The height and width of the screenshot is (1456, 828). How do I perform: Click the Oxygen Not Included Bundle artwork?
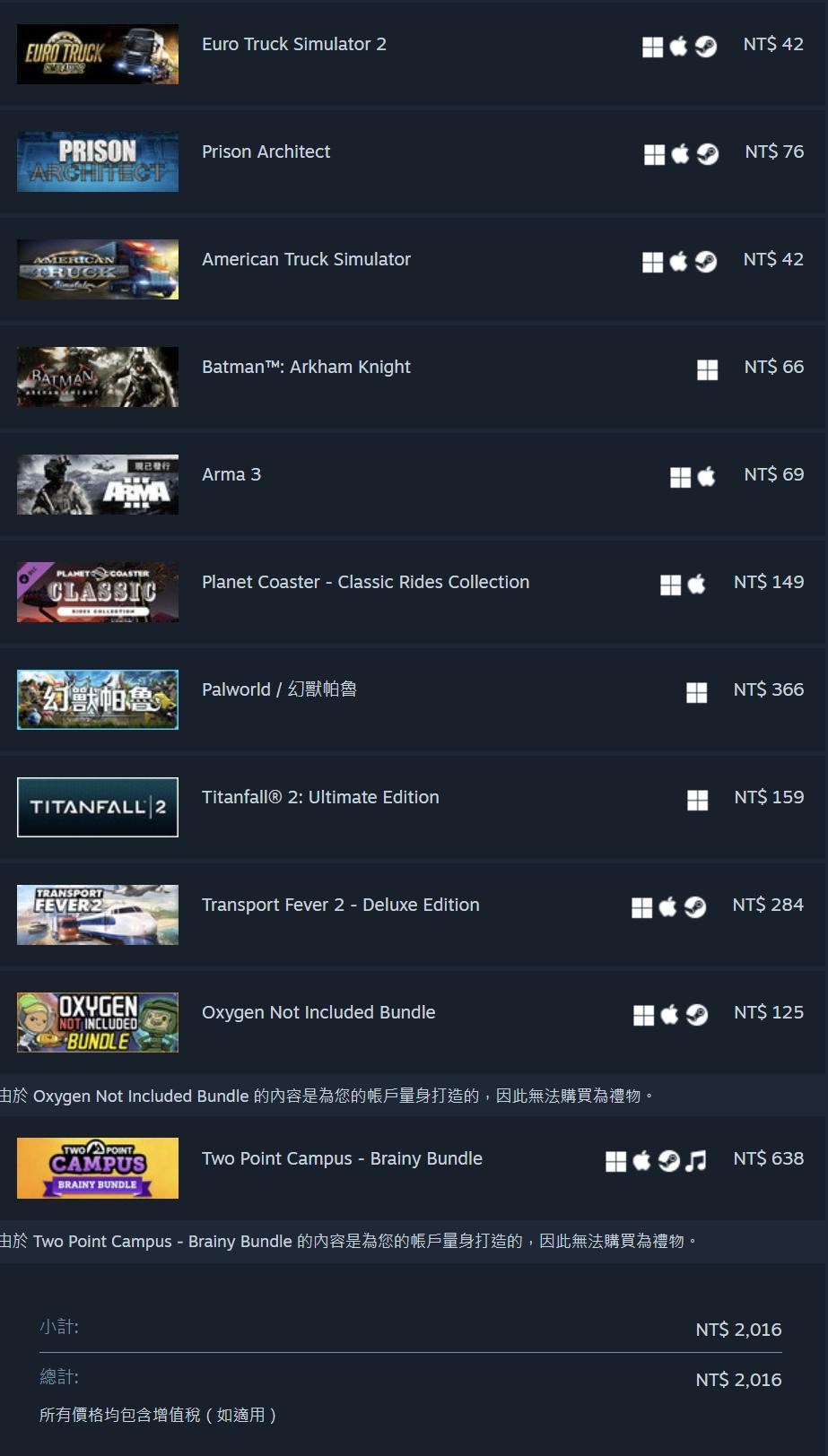click(98, 1022)
